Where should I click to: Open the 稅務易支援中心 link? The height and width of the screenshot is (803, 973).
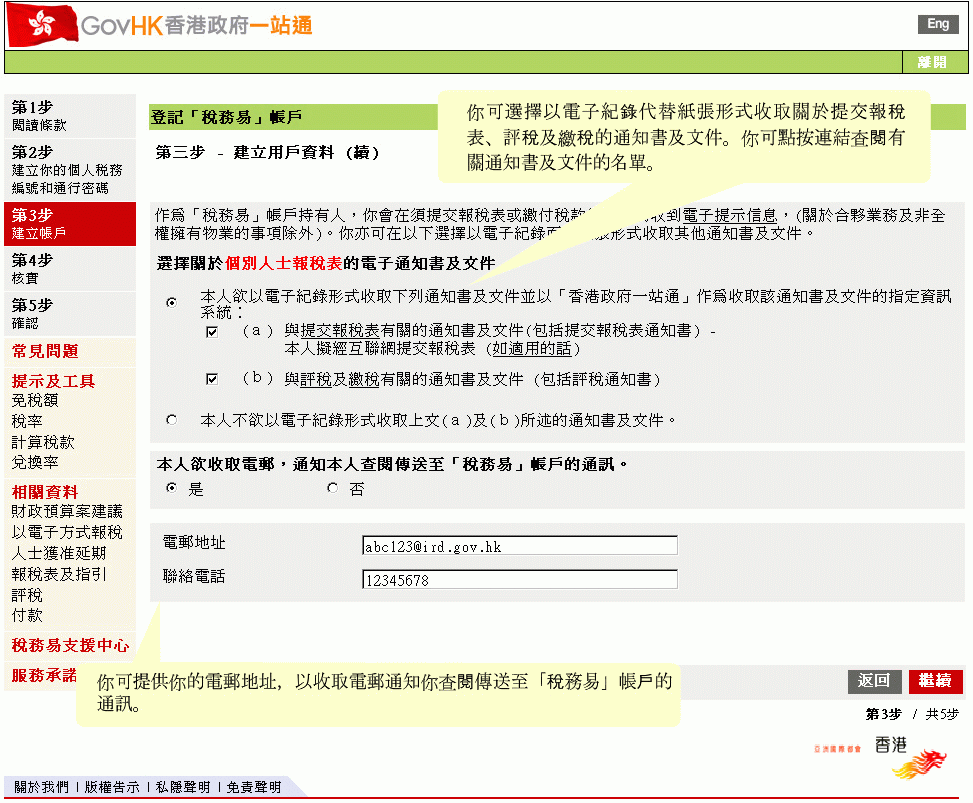tap(70, 645)
